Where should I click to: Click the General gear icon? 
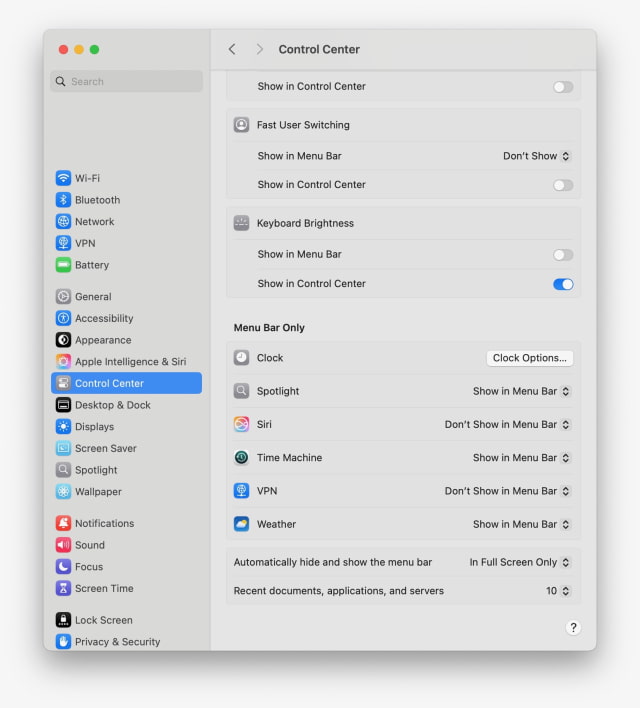pos(63,296)
